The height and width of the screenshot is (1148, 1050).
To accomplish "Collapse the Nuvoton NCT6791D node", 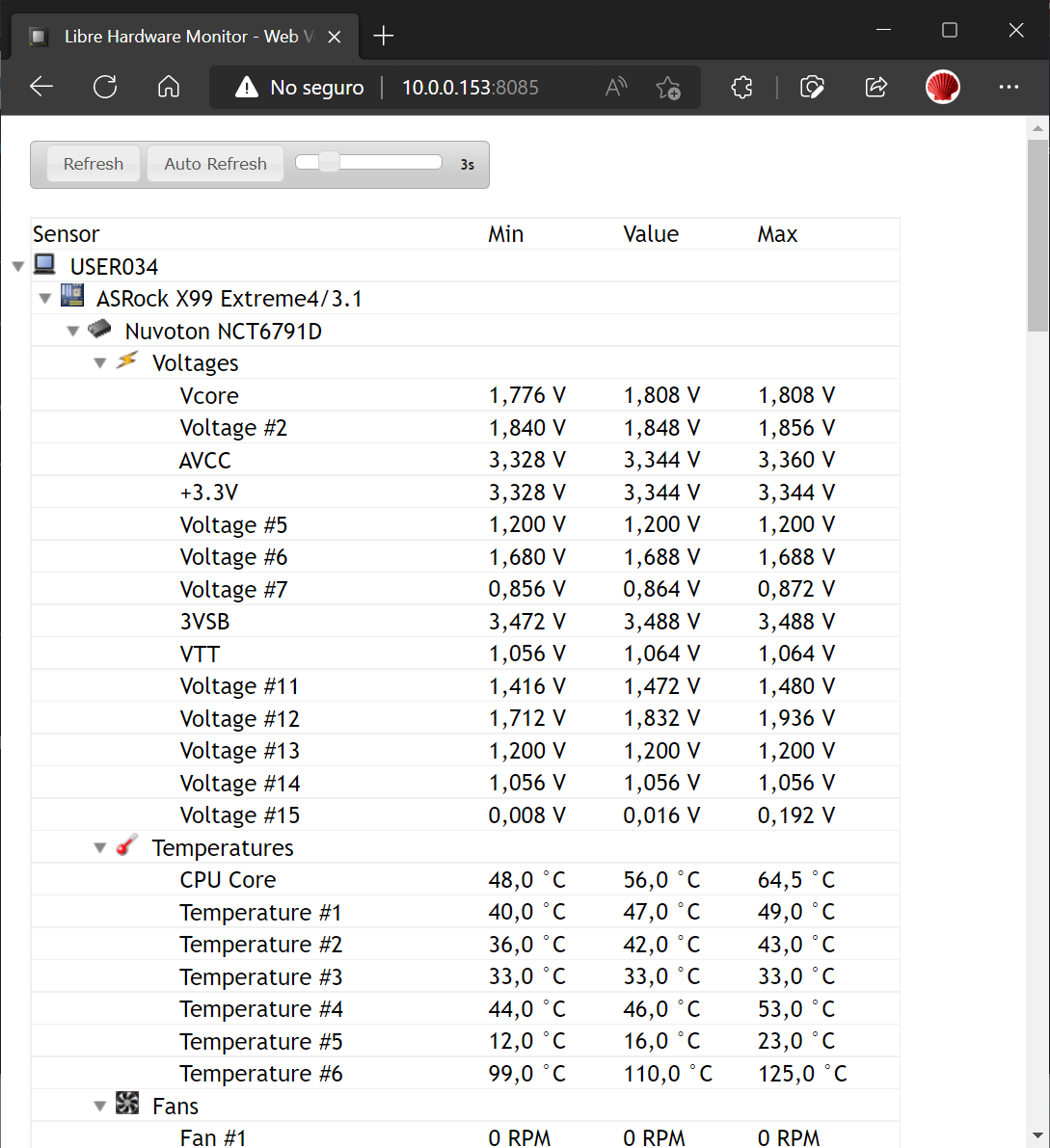I will coord(72,332).
